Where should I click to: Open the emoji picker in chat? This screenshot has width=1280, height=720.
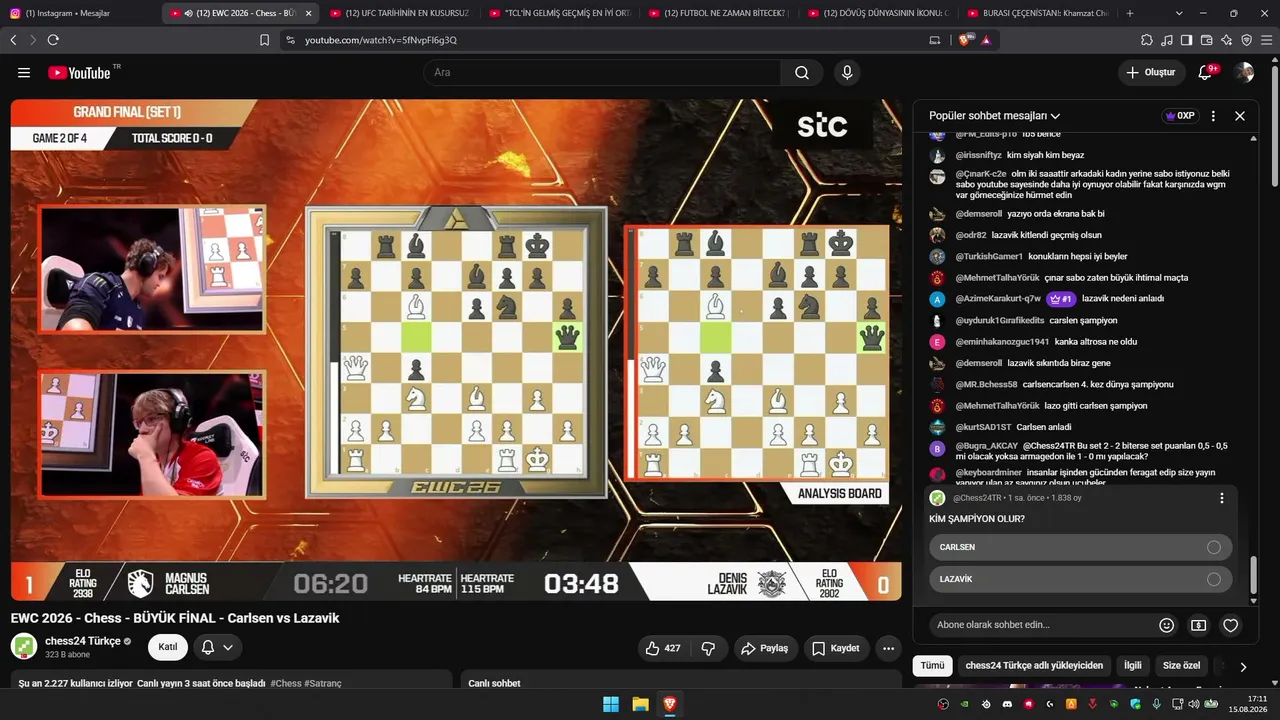[1166, 625]
